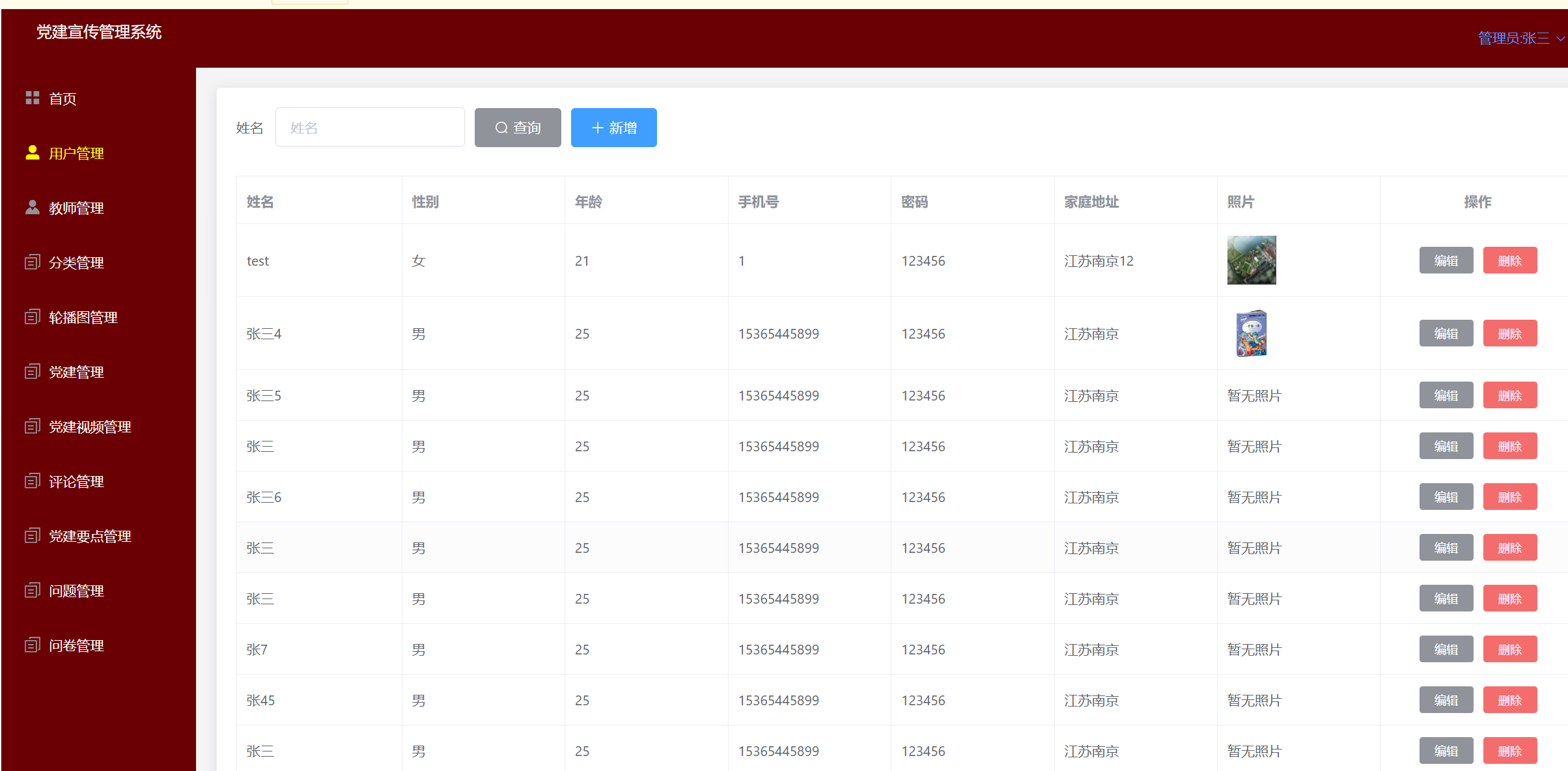Open the aerial photo thumbnail for test
The image size is (1568, 771).
(1251, 260)
